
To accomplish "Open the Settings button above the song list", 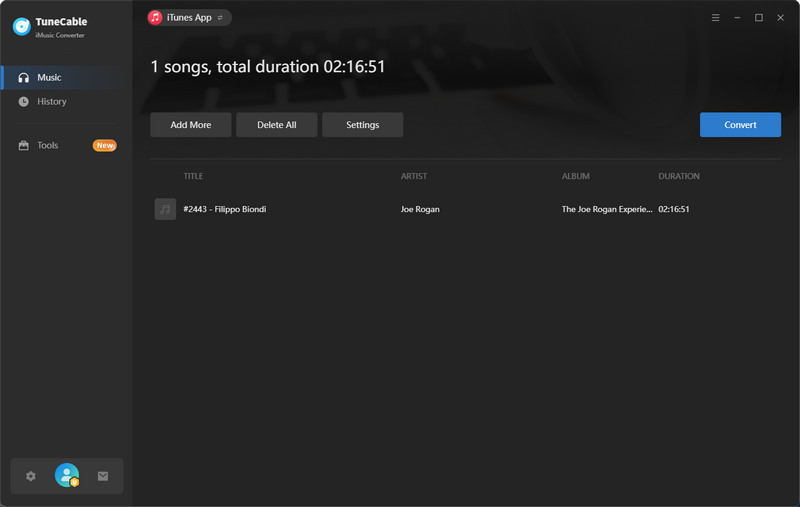I will pos(362,125).
